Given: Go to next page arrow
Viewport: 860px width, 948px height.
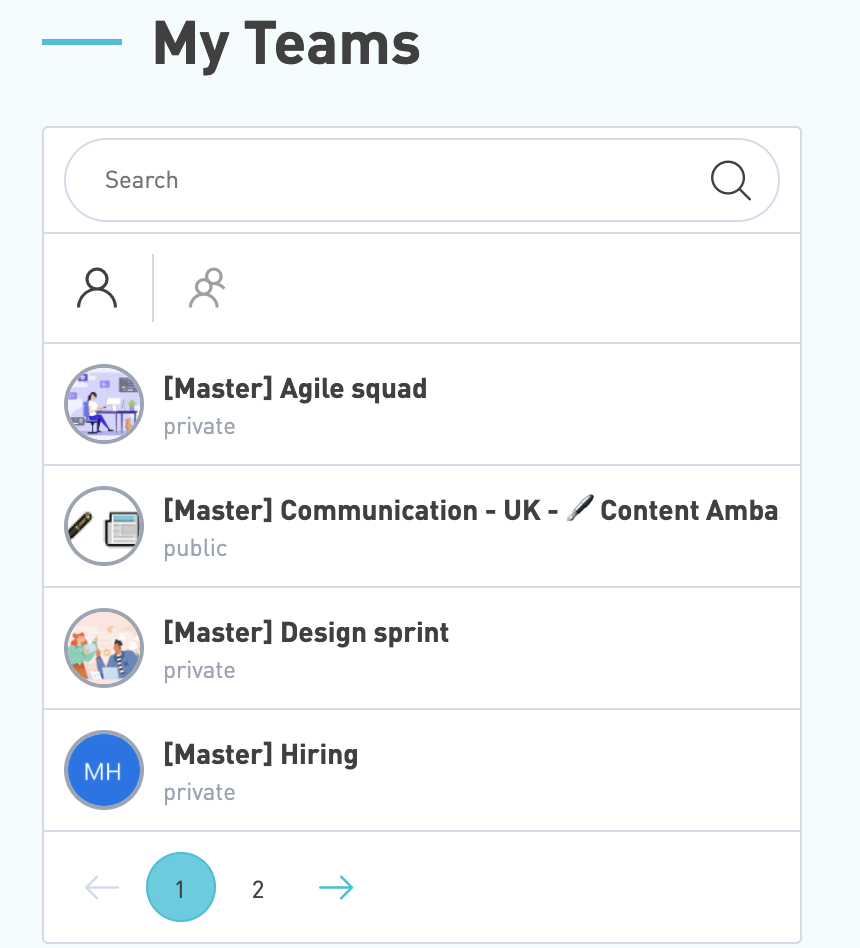Looking at the screenshot, I should tap(336, 888).
